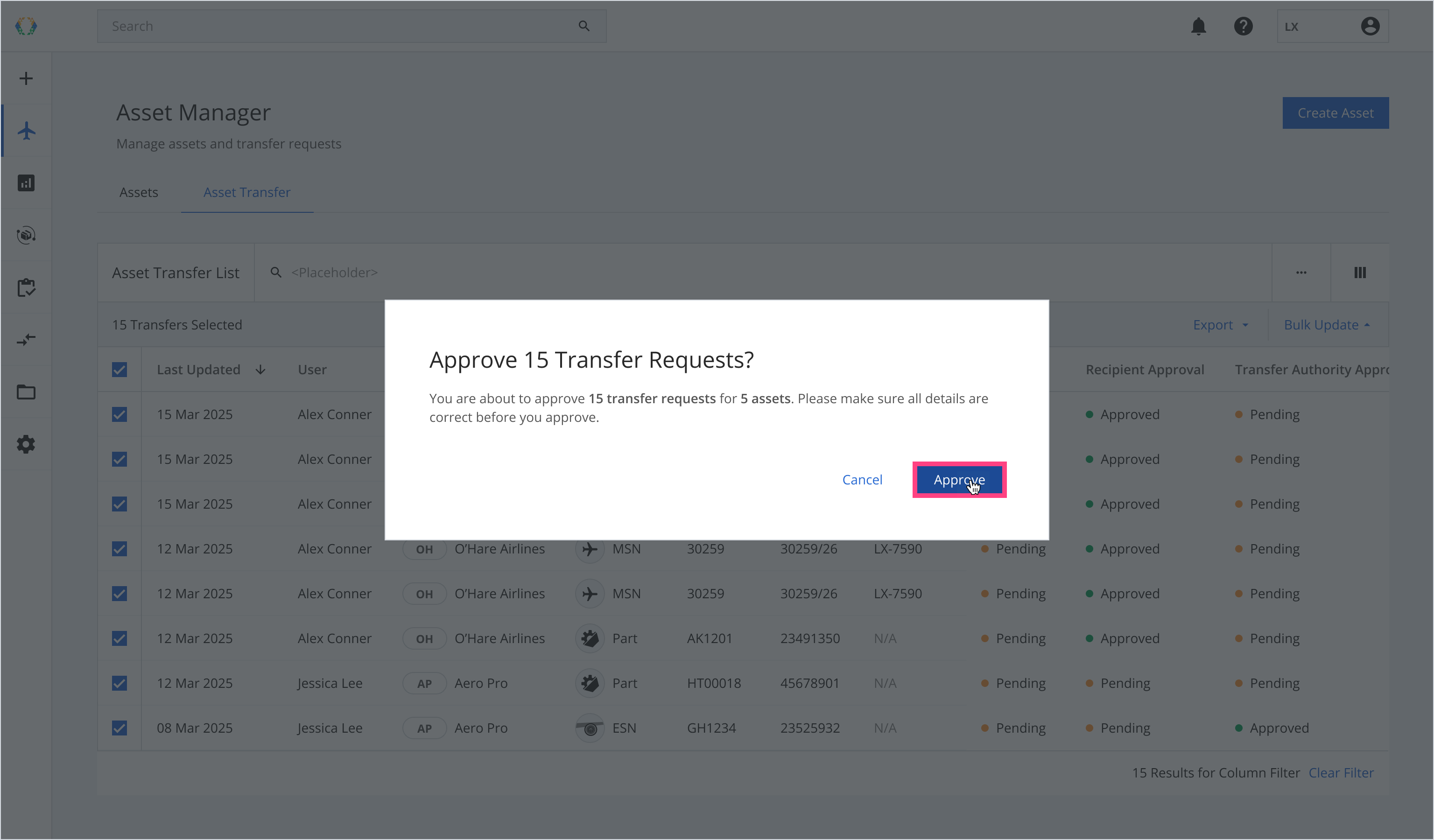Click serial number 23525932
The width and height of the screenshot is (1434, 840).
[x=810, y=728]
